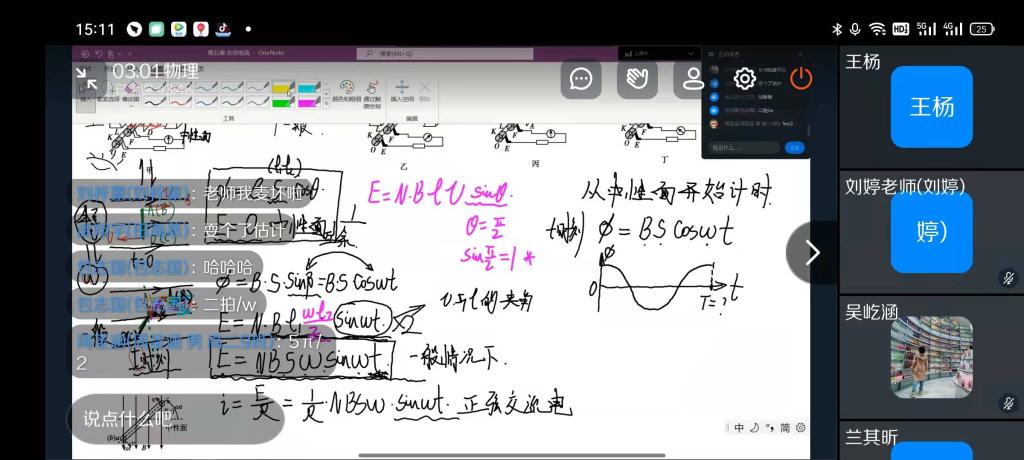Toggle IME punctuation mode icon
The height and width of the screenshot is (460, 1024).
769,428
